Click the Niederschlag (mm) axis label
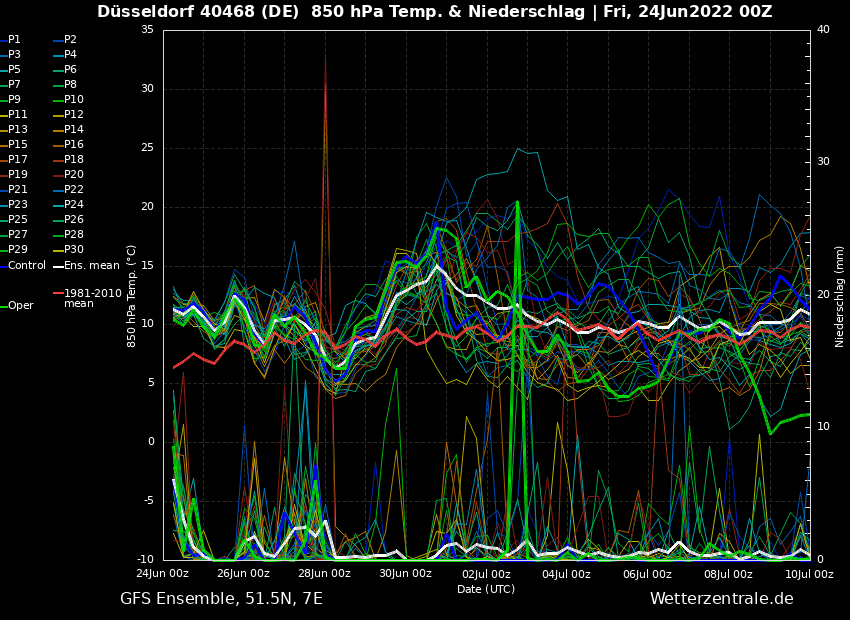 [840, 295]
